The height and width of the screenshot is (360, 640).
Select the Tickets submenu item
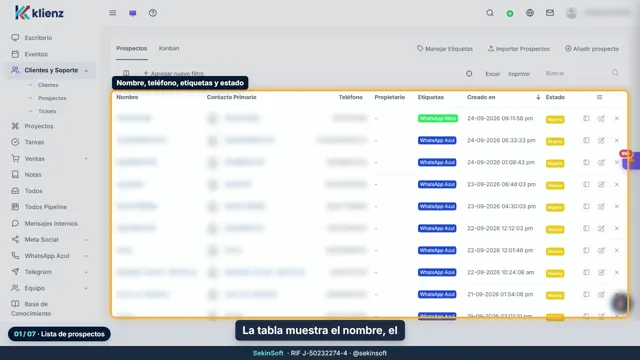(x=47, y=111)
